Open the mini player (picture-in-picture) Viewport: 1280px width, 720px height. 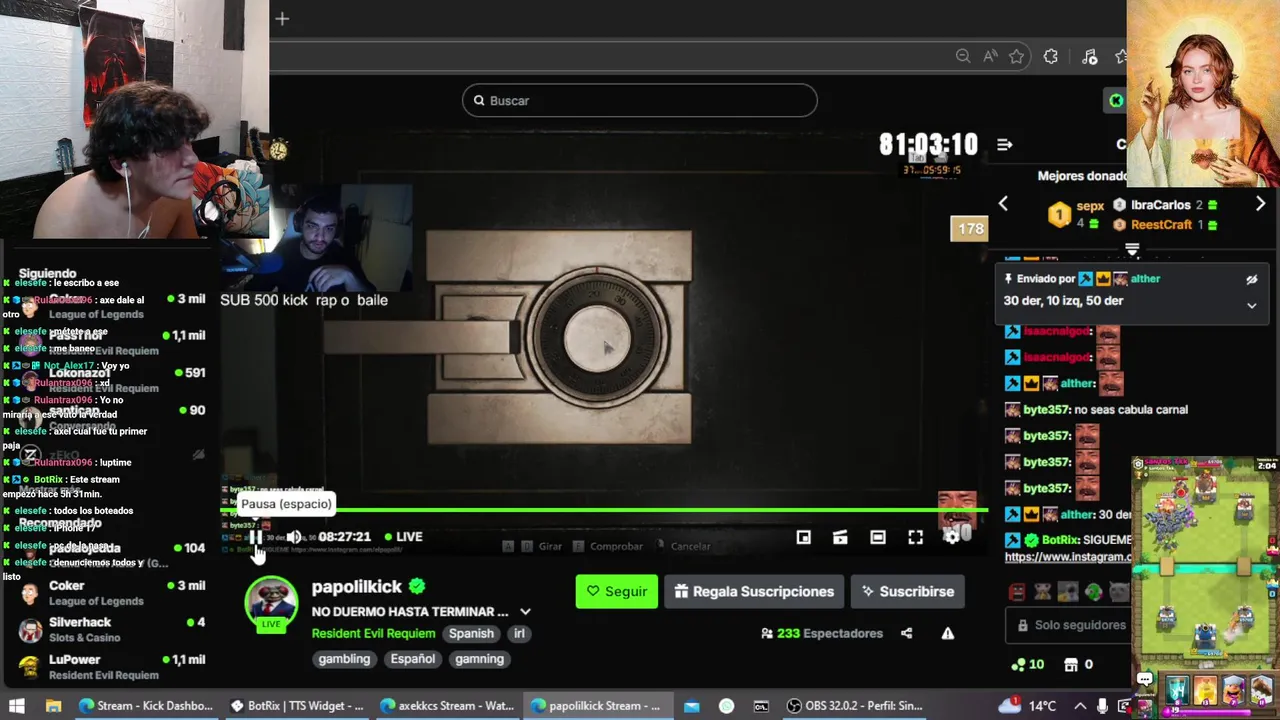(803, 537)
